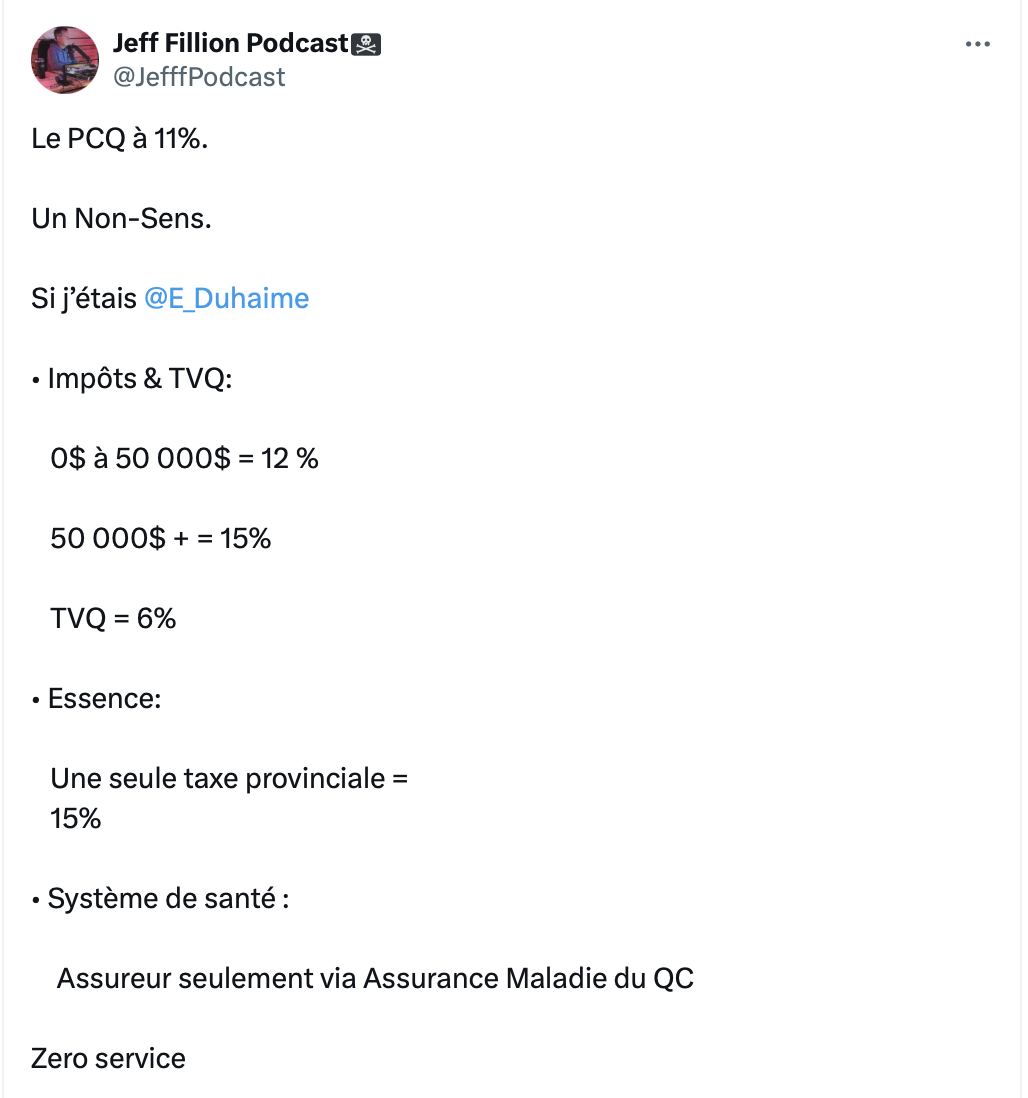Click the bullet before "Système de santé"
The height and width of the screenshot is (1098, 1028).
[36, 901]
